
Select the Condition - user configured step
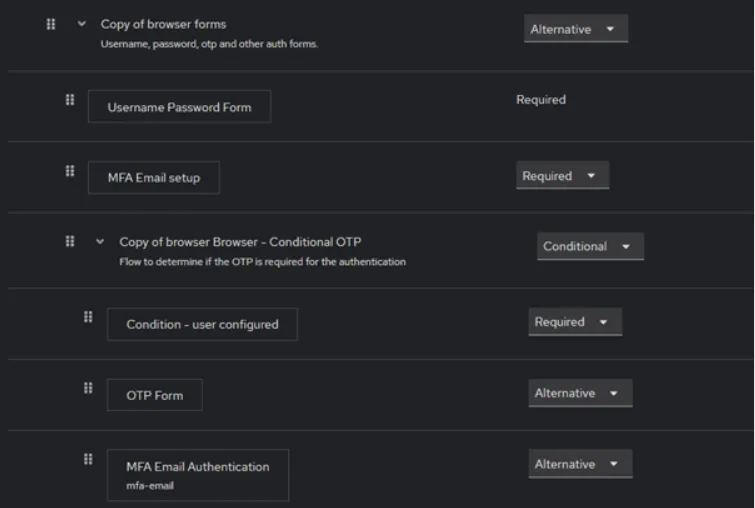point(202,325)
